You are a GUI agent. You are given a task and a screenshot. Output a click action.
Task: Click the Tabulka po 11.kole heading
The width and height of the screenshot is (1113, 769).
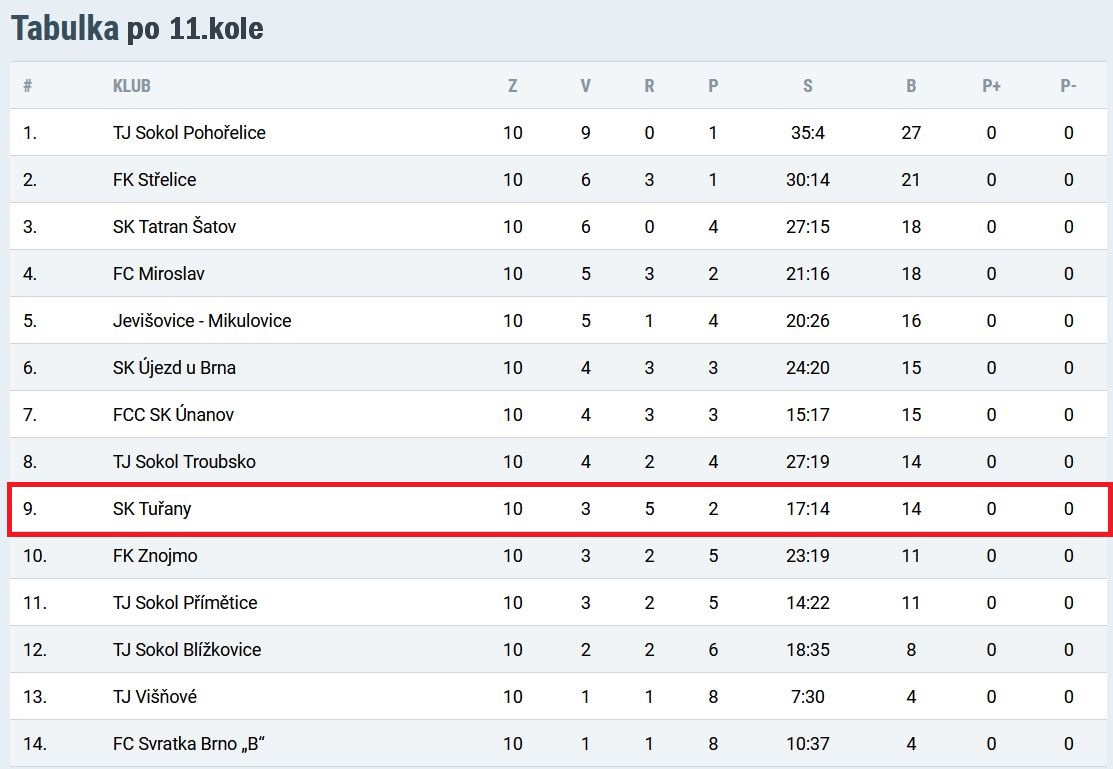point(137,28)
